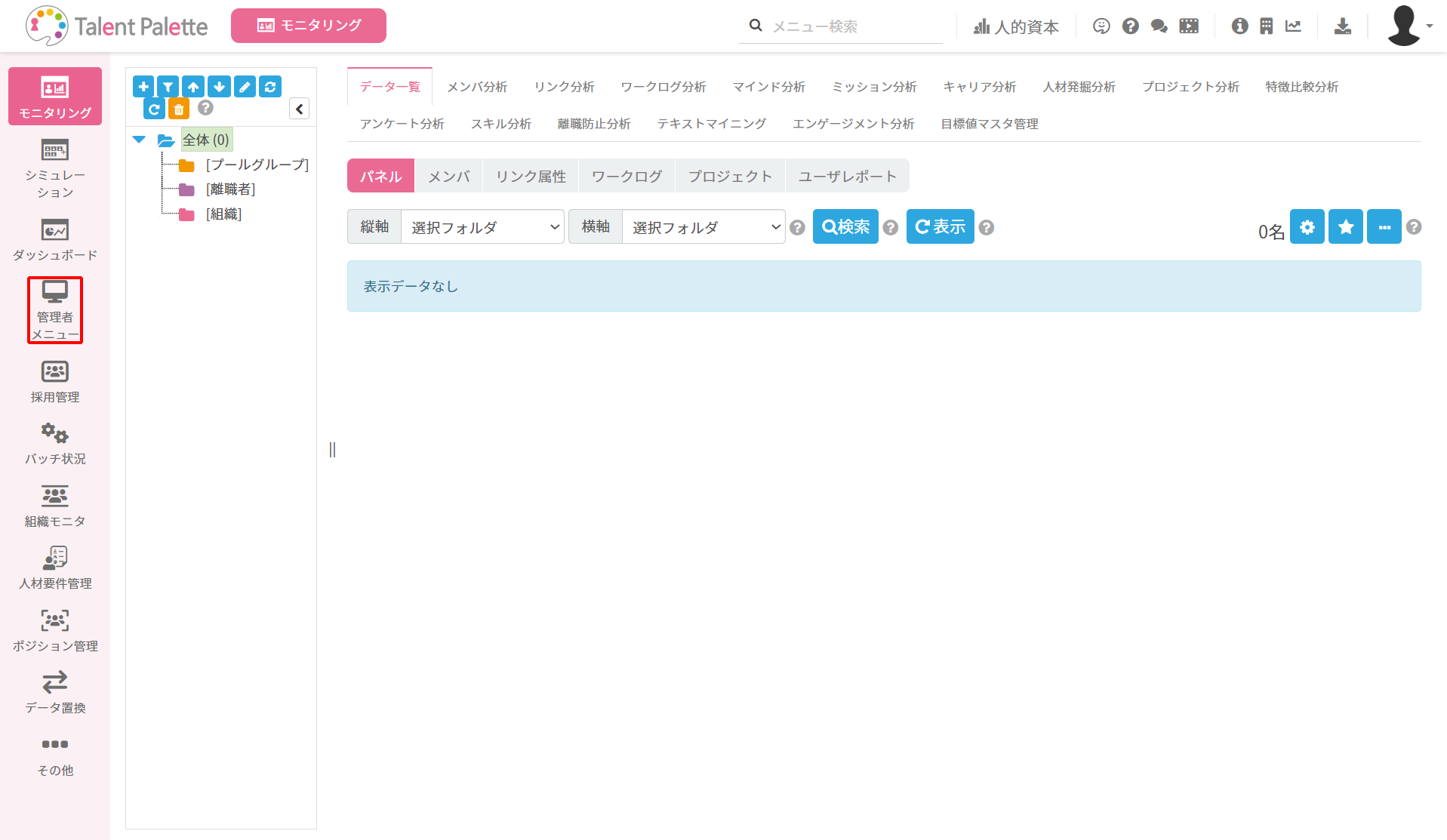Open the 縦軸 選択フォルダ dropdown
Image resolution: width=1447 pixels, height=840 pixels.
(482, 227)
